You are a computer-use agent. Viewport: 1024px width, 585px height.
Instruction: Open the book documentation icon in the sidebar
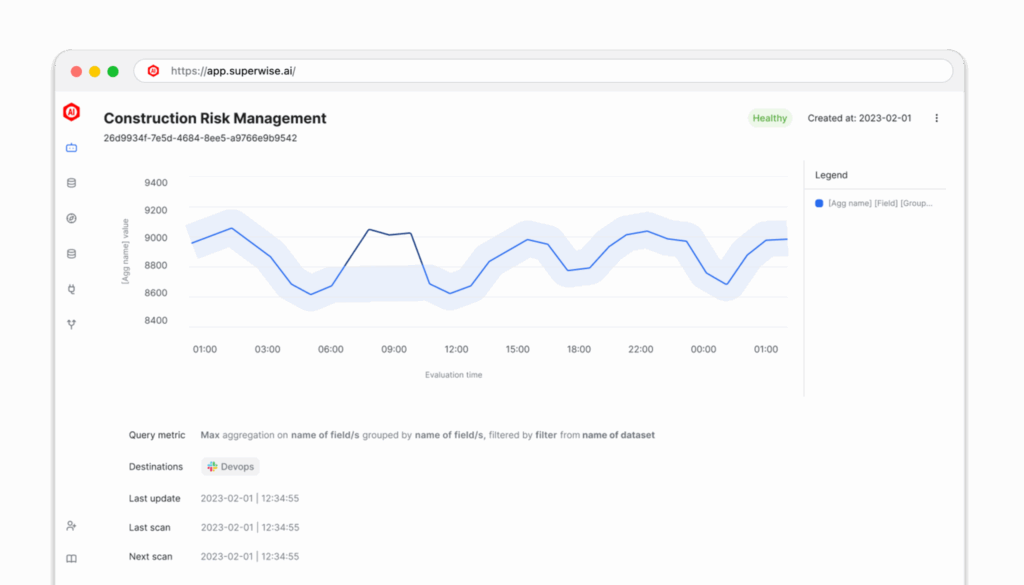click(71, 558)
